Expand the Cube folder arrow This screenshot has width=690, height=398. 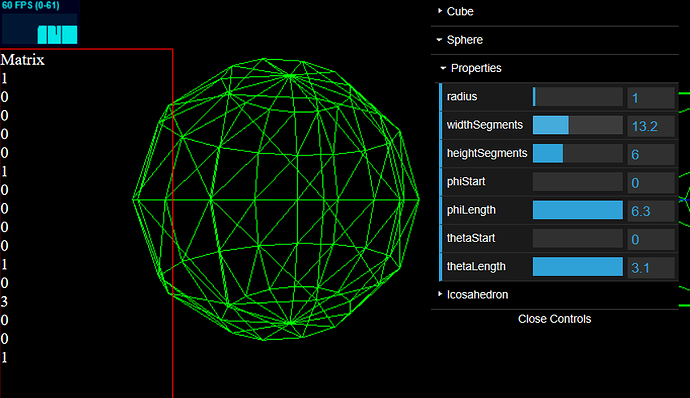(440, 11)
